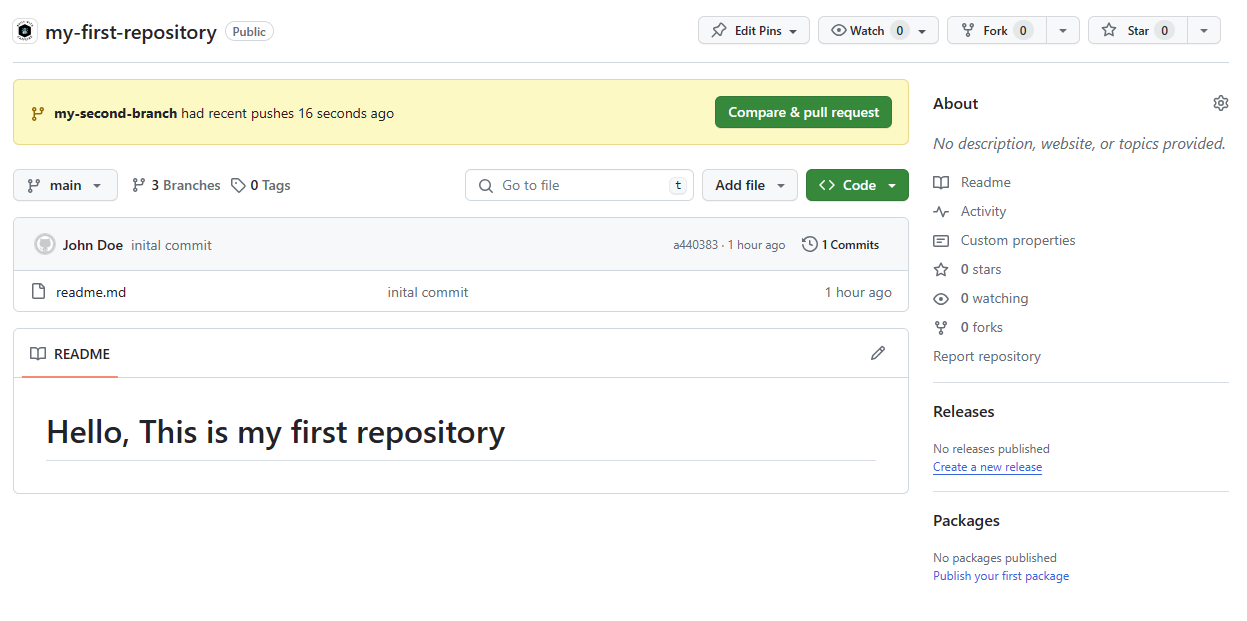Click the branch icon in the yellow banner
1247x621 pixels.
[x=38, y=113]
